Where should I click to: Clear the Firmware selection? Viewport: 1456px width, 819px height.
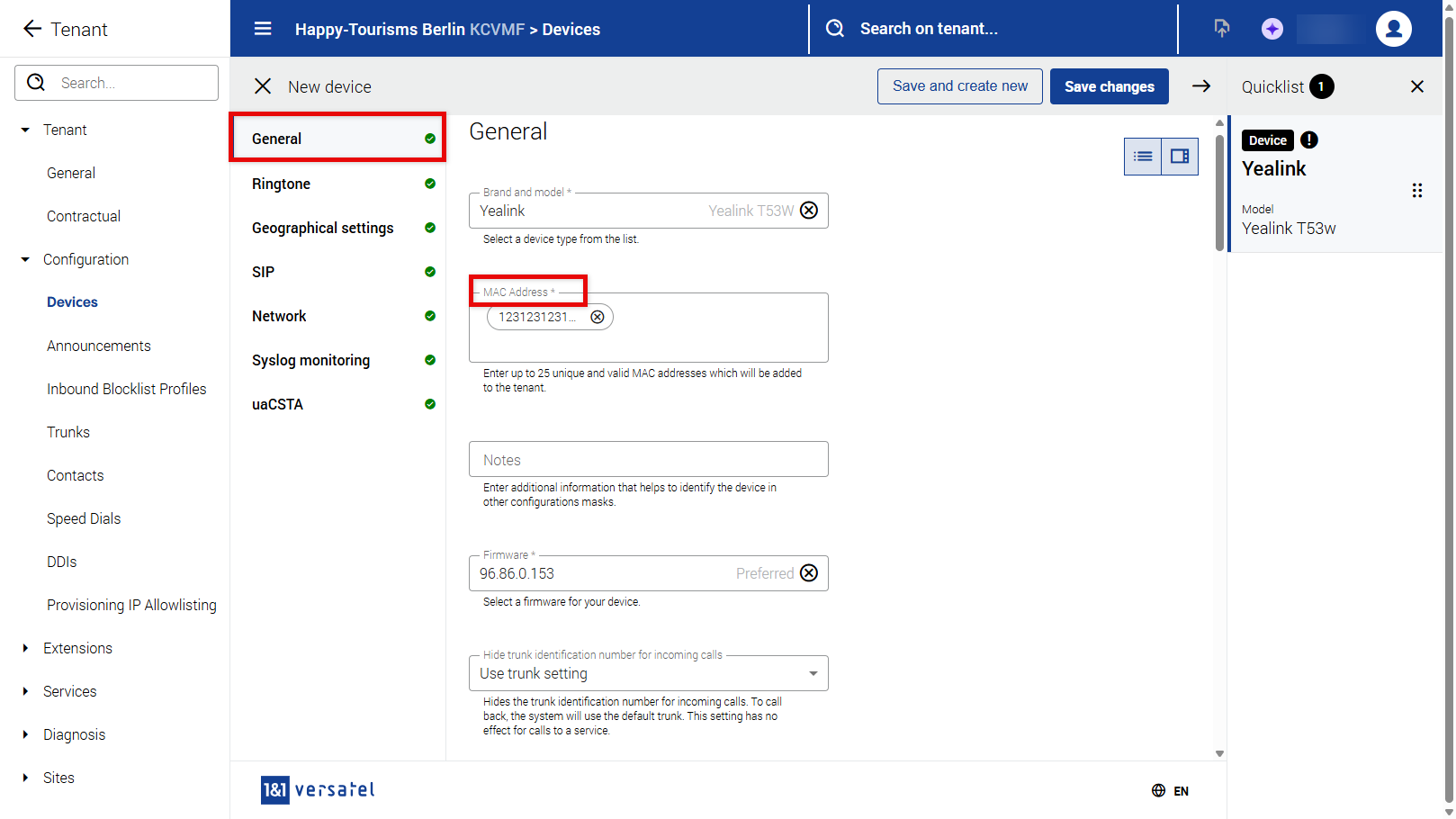pyautogui.click(x=809, y=573)
